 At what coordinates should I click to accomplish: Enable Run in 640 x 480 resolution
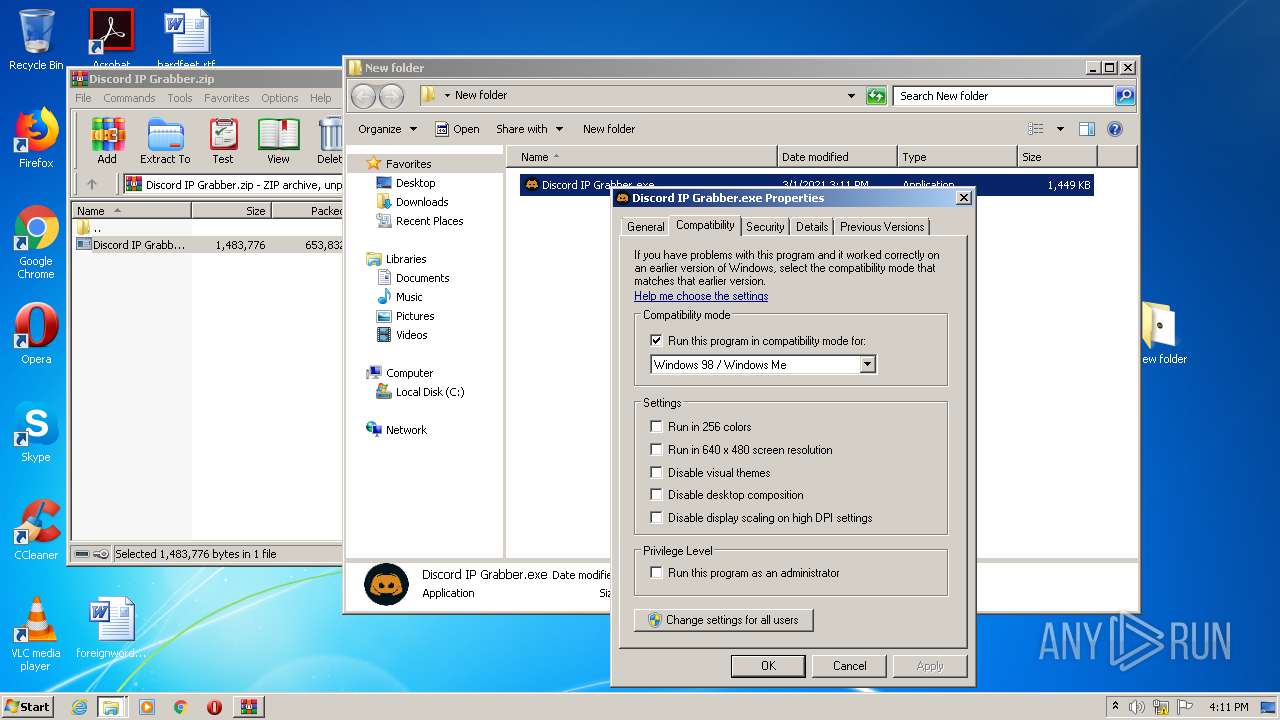pyautogui.click(x=656, y=450)
